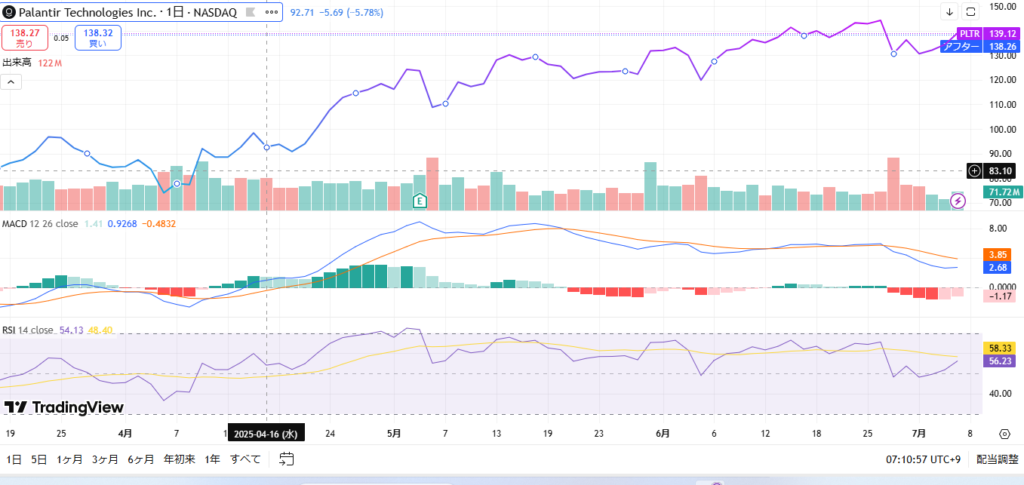This screenshot has width=1024, height=485.
Task: Select the 6ヶ月 date range
Action: click(x=141, y=460)
